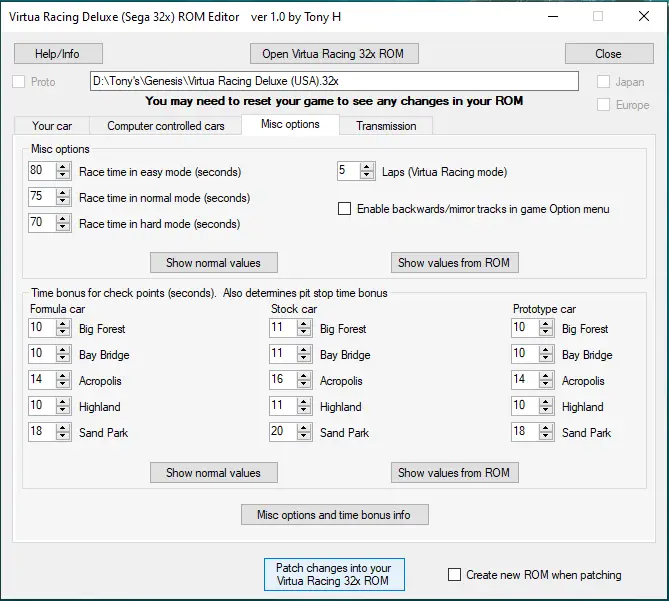Click Formula car Acropolis value 14

[42, 380]
